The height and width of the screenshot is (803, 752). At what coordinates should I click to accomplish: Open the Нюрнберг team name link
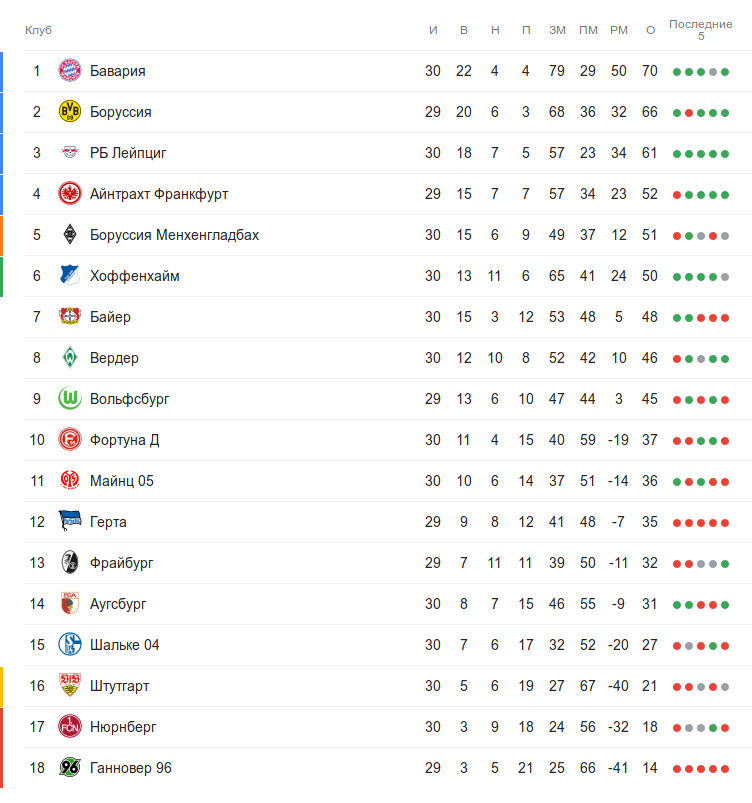tap(123, 727)
